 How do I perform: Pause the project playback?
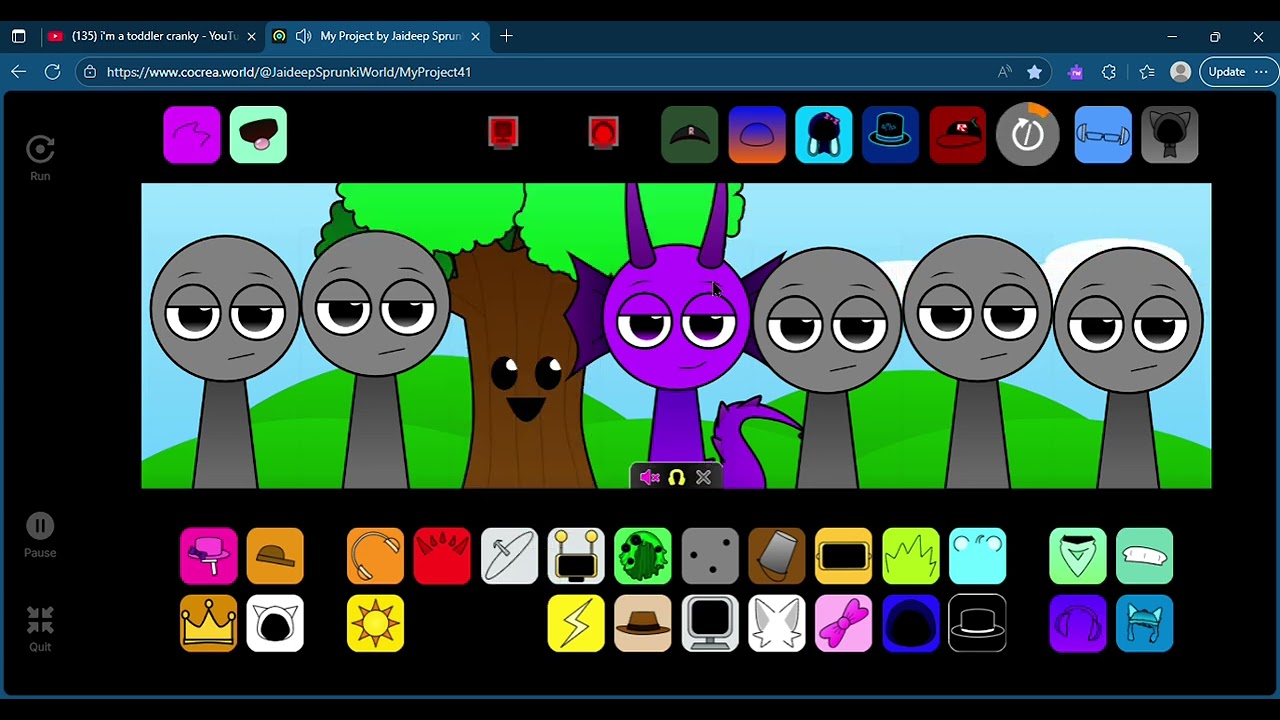coord(40,536)
